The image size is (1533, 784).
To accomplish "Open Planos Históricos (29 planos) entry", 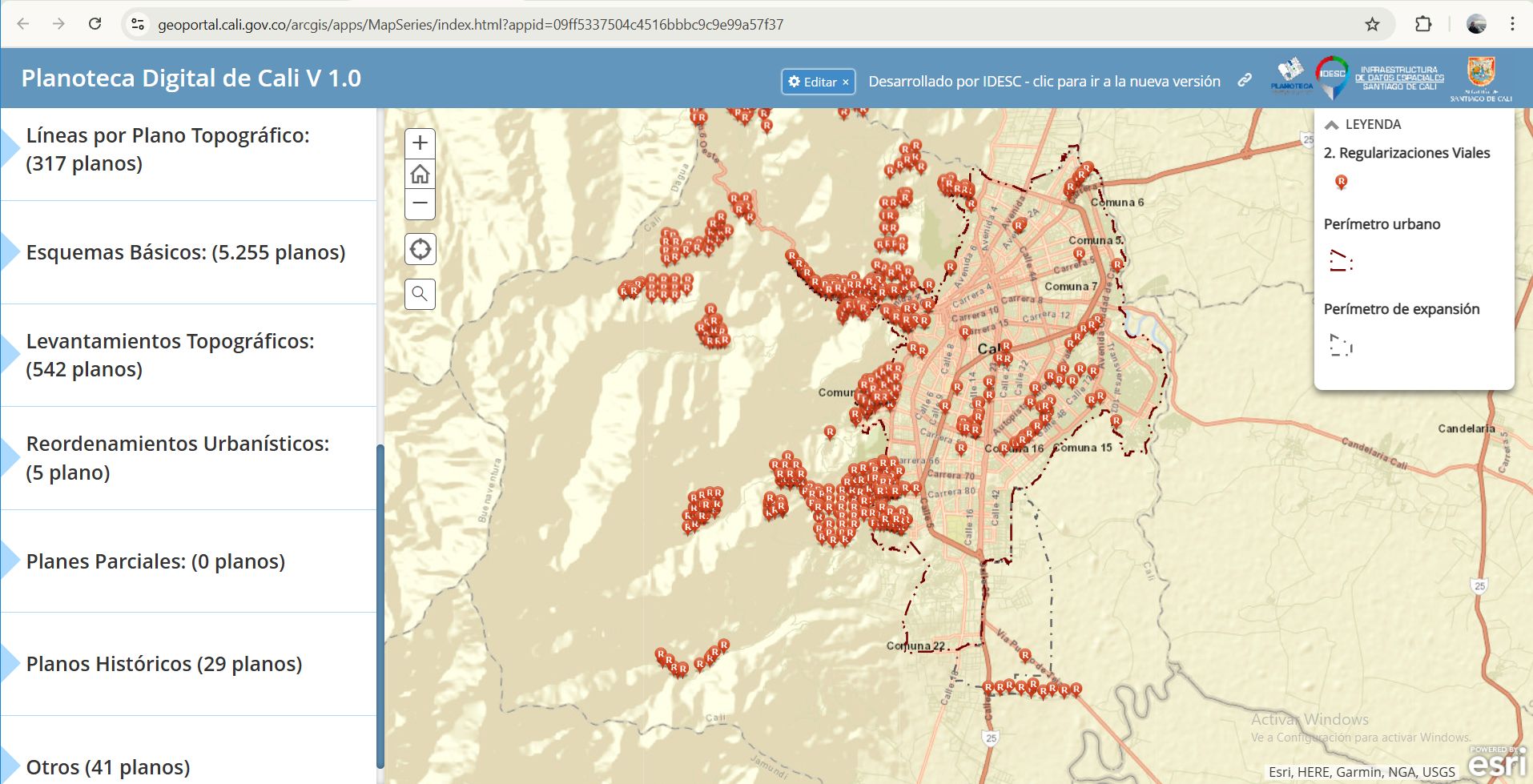I will pyautogui.click(x=164, y=664).
